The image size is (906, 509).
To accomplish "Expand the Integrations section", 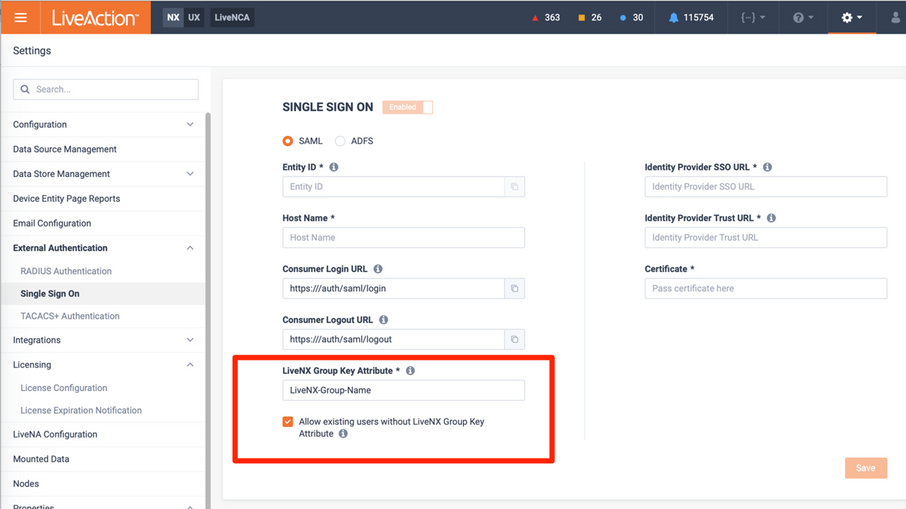I will 190,340.
